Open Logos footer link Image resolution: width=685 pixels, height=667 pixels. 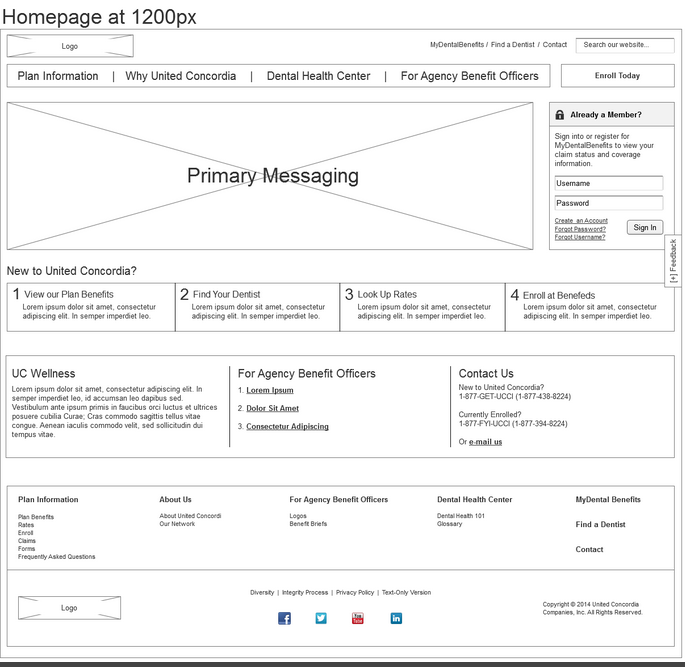point(298,515)
